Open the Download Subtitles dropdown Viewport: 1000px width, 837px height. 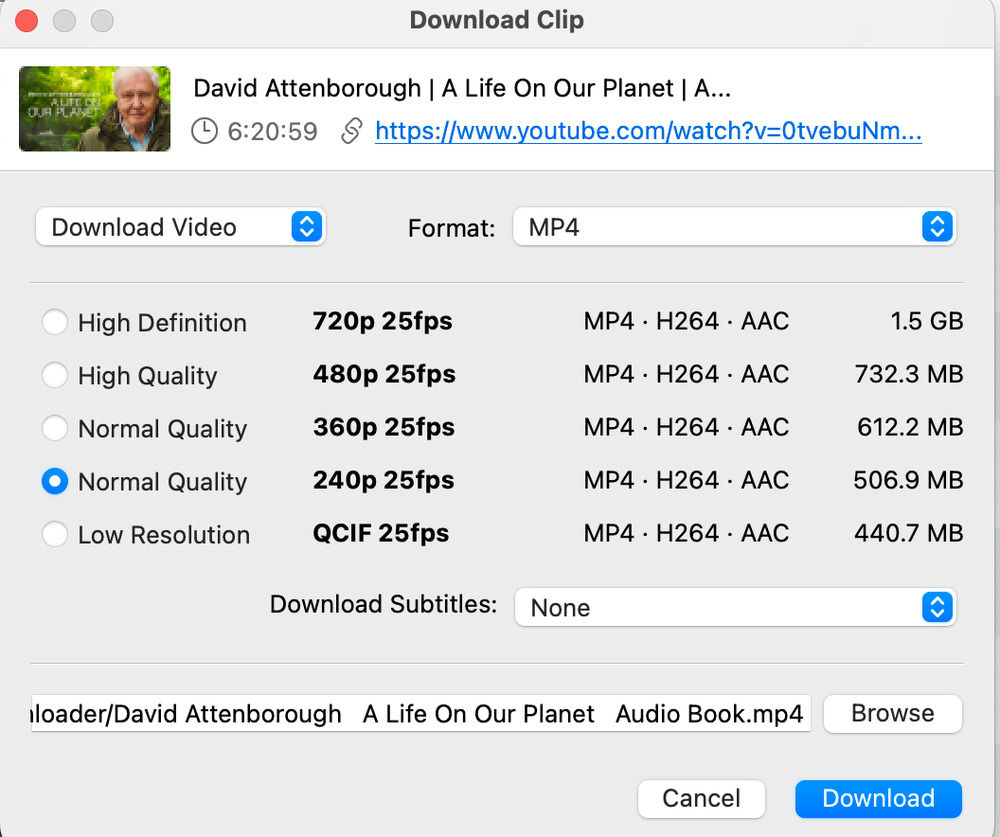735,607
